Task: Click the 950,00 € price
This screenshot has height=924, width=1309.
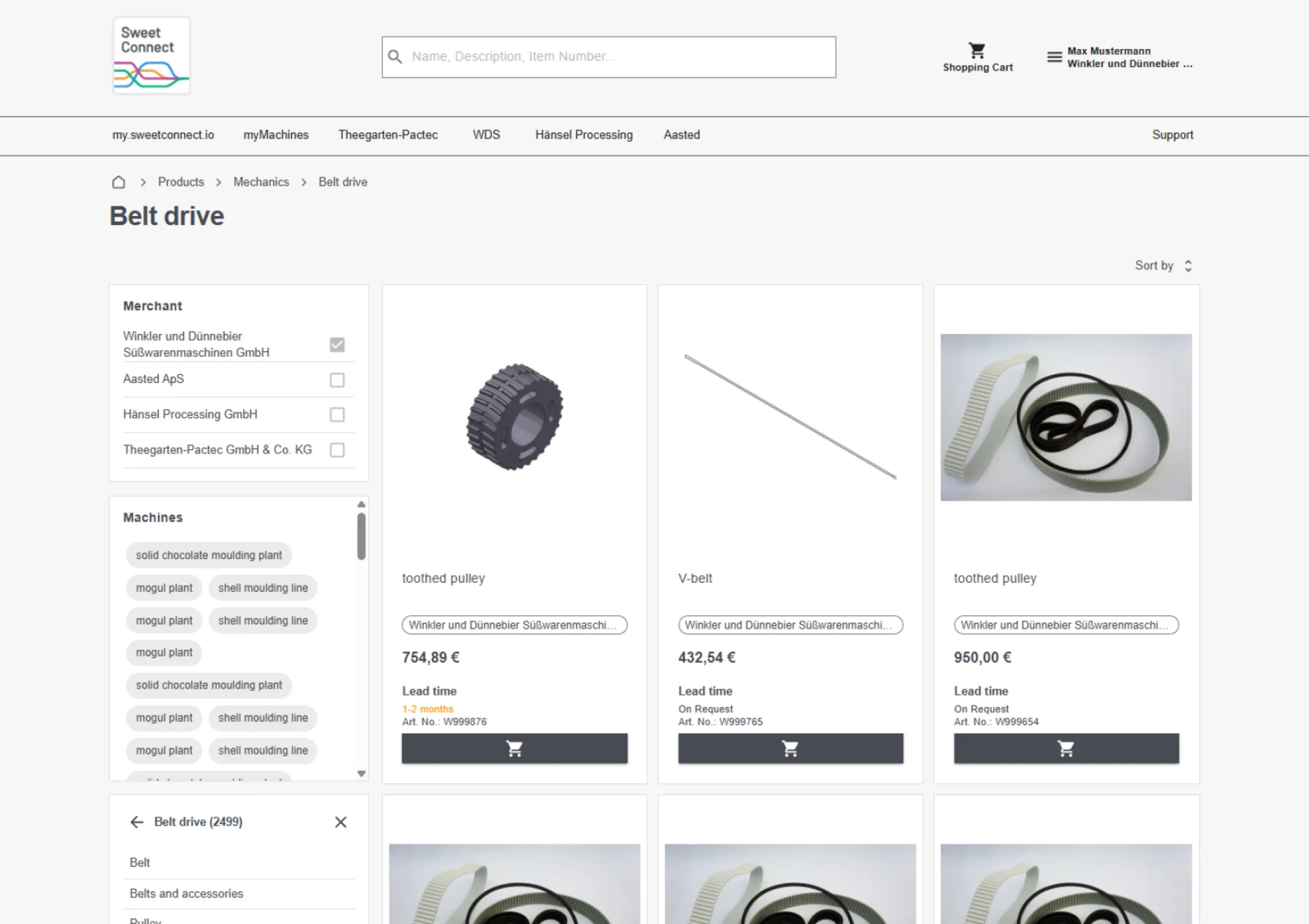Action: (x=983, y=658)
